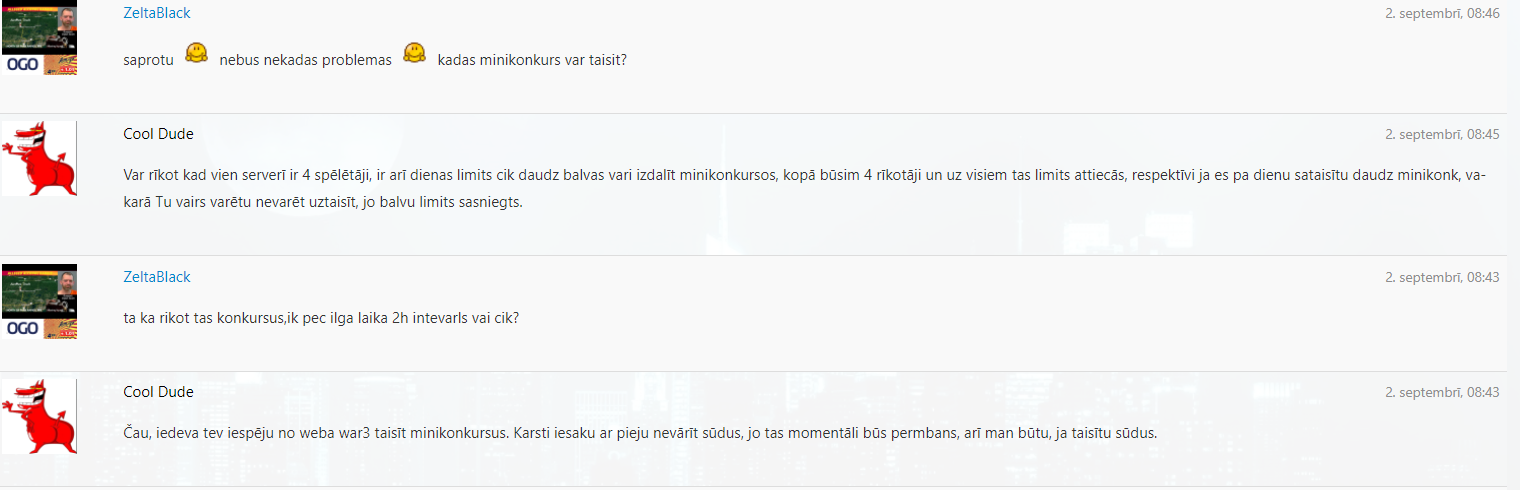Click the "2. septembrī, 08:45" timestamp
This screenshot has width=1520, height=490.
tap(1442, 134)
